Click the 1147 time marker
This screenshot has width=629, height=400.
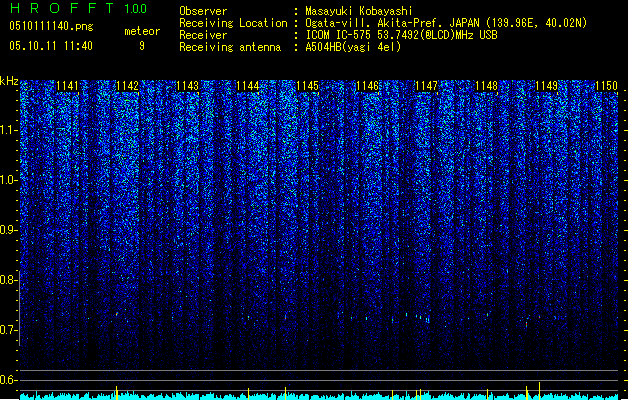coord(426,86)
